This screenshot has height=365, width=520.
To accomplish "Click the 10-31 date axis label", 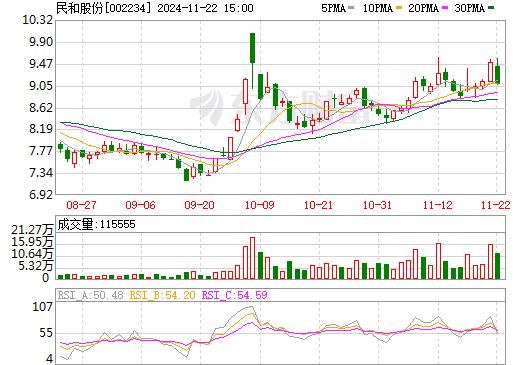I will [x=378, y=205].
